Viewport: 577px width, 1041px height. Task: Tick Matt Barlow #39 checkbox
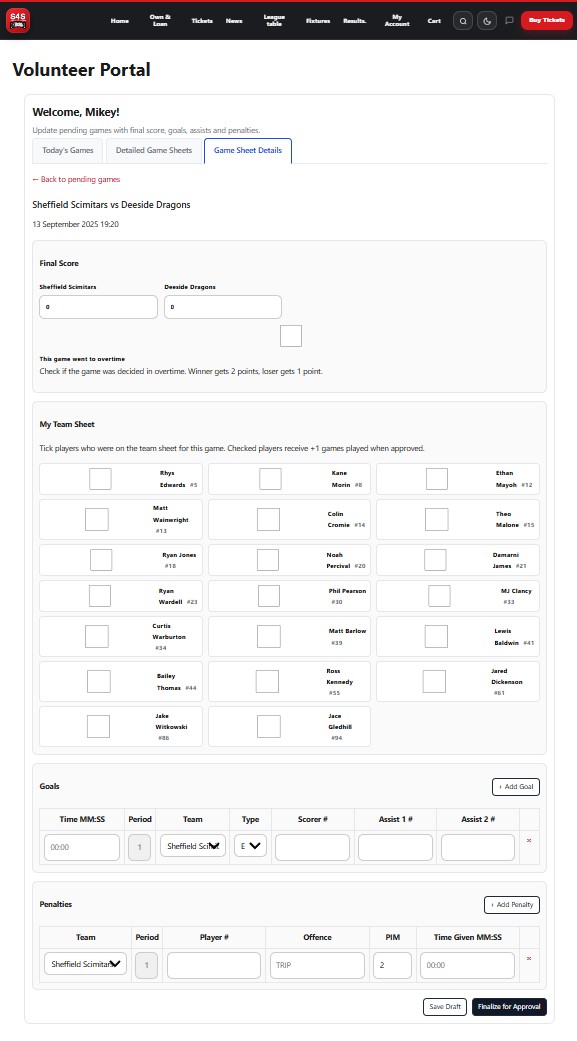(269, 636)
